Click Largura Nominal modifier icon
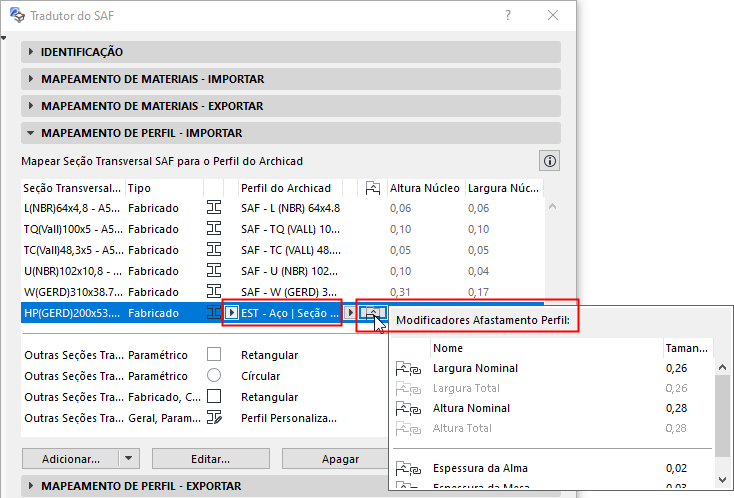 tap(408, 369)
